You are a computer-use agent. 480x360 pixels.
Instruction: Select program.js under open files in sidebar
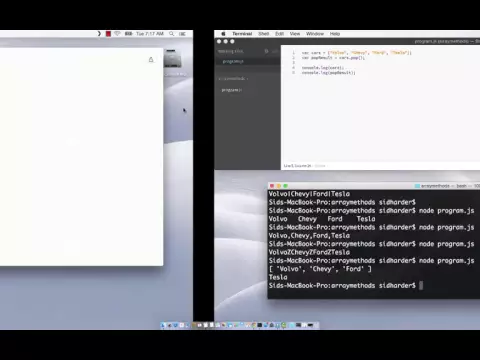tap(233, 62)
